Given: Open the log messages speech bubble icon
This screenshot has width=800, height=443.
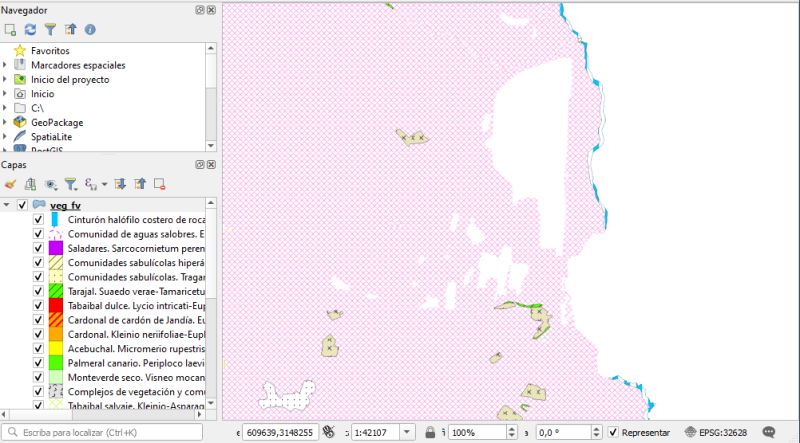Looking at the screenshot, I should click(x=768, y=432).
